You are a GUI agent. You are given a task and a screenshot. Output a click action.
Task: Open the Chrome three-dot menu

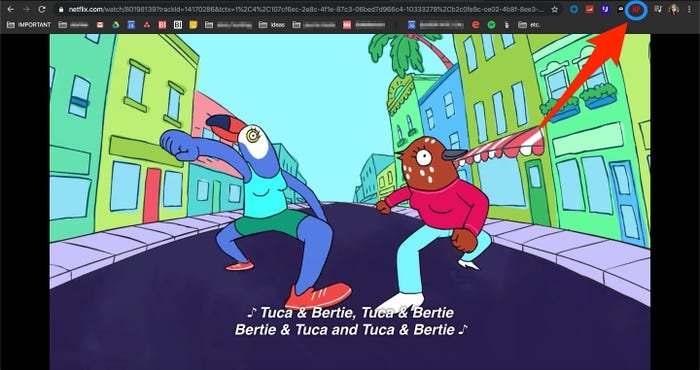point(690,9)
